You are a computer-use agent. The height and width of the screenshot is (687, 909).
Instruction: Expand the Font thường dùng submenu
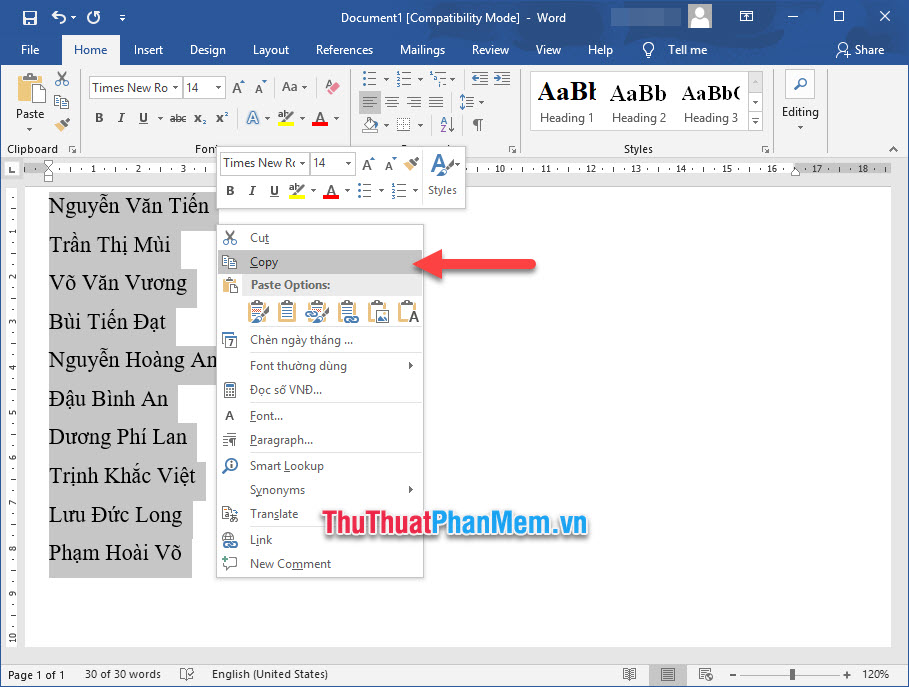point(300,366)
